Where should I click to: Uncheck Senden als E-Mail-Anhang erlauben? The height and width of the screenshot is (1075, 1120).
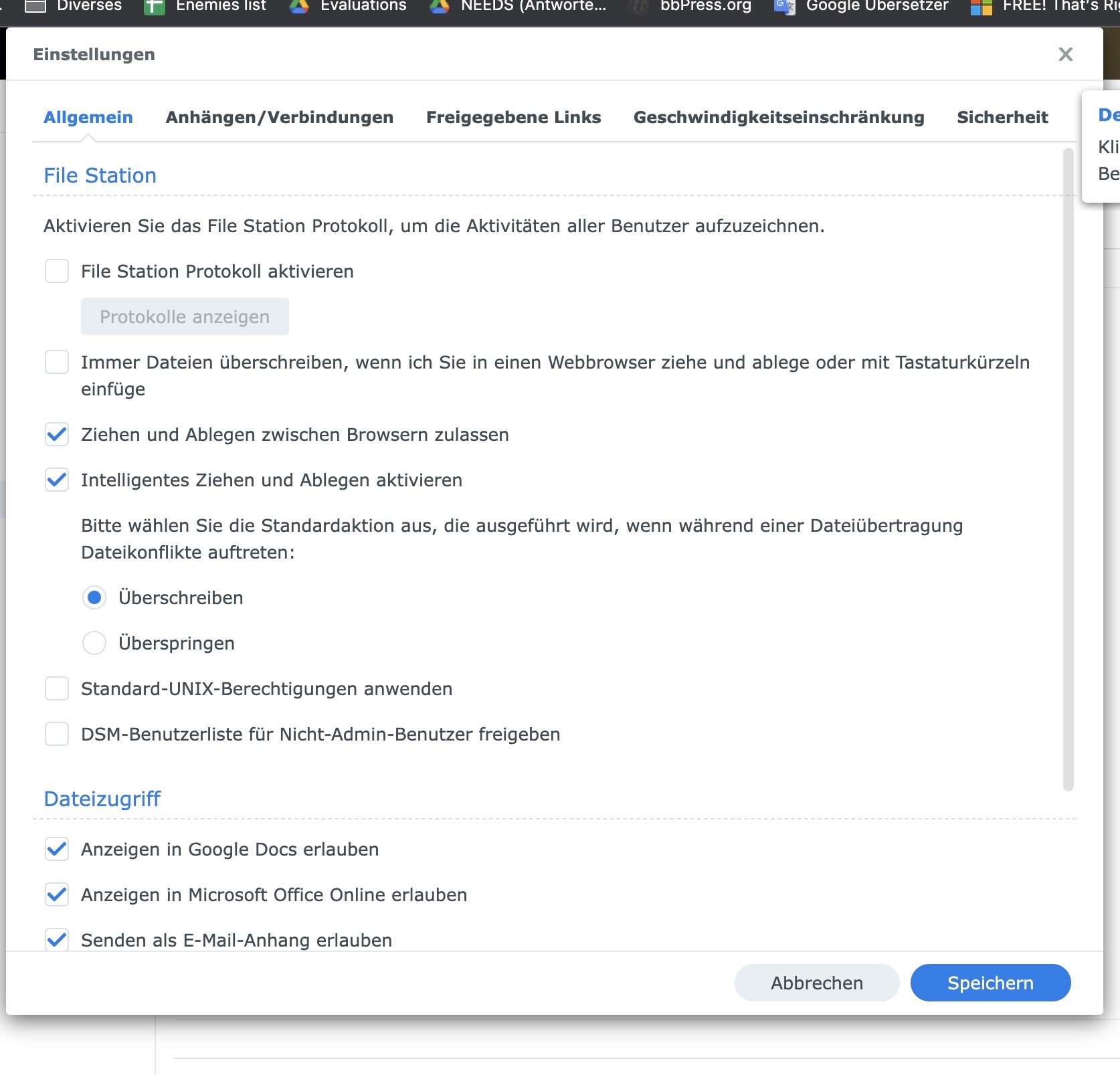(57, 940)
